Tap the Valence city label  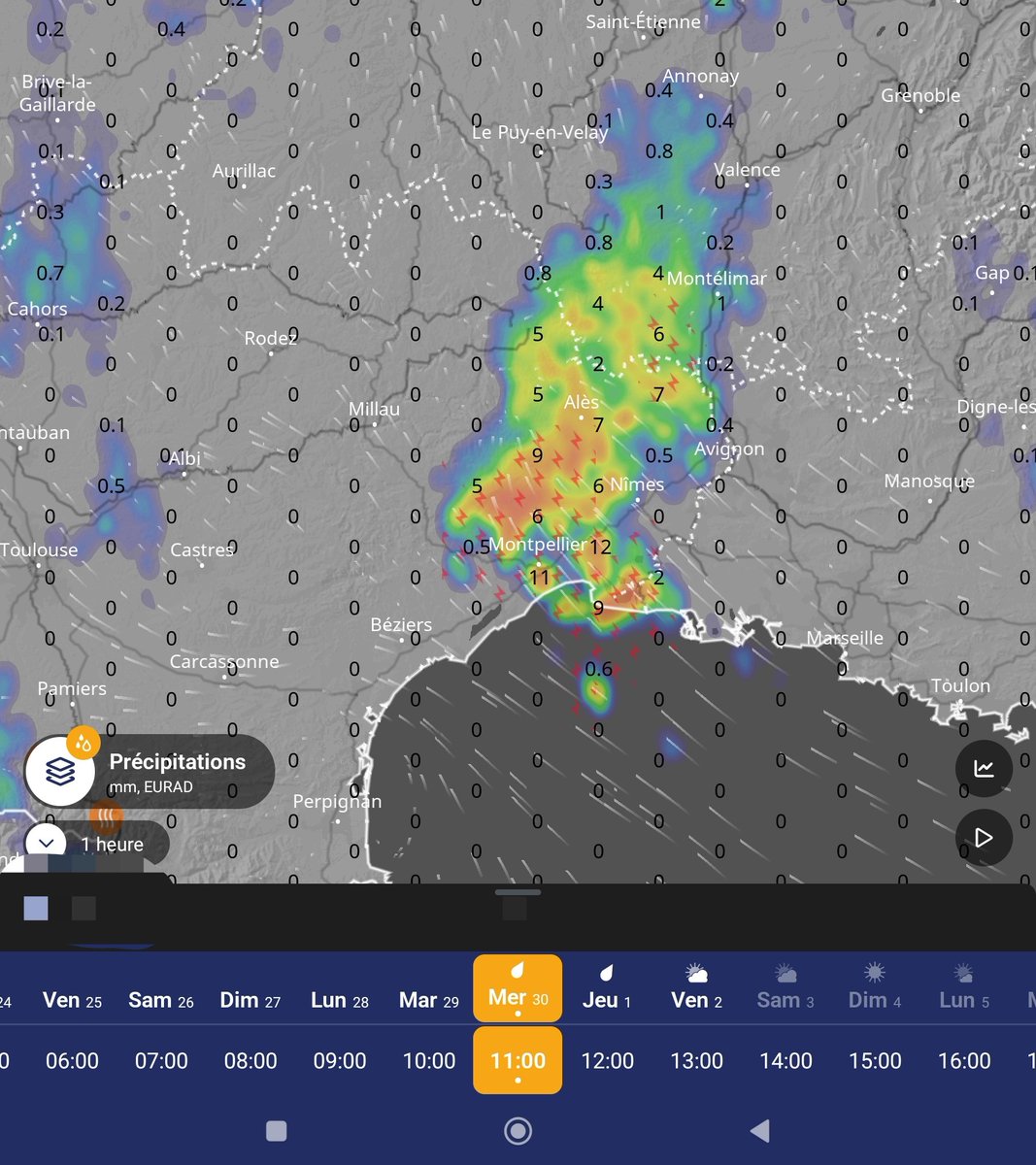click(x=747, y=169)
